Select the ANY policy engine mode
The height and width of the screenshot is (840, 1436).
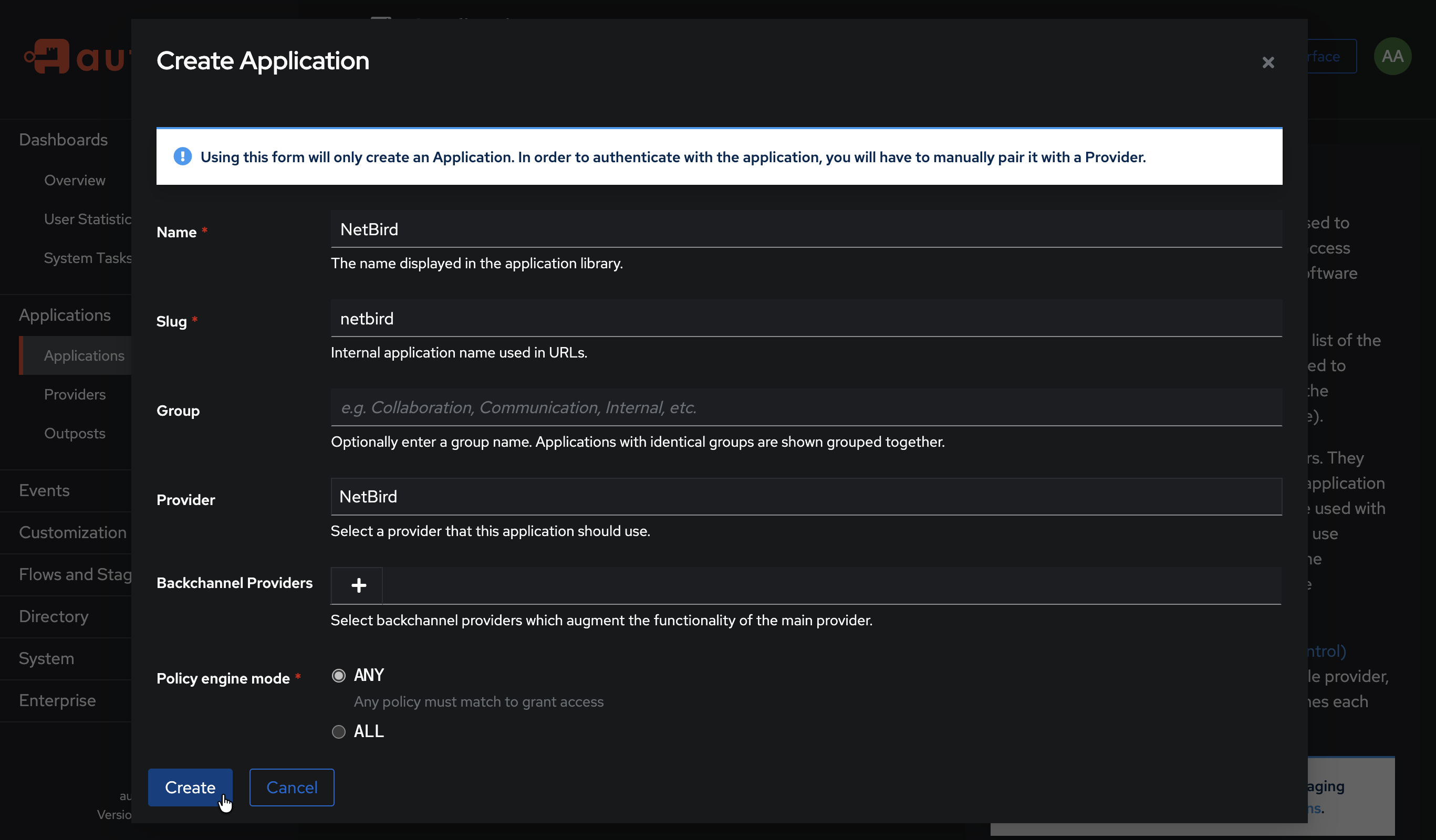tap(338, 675)
